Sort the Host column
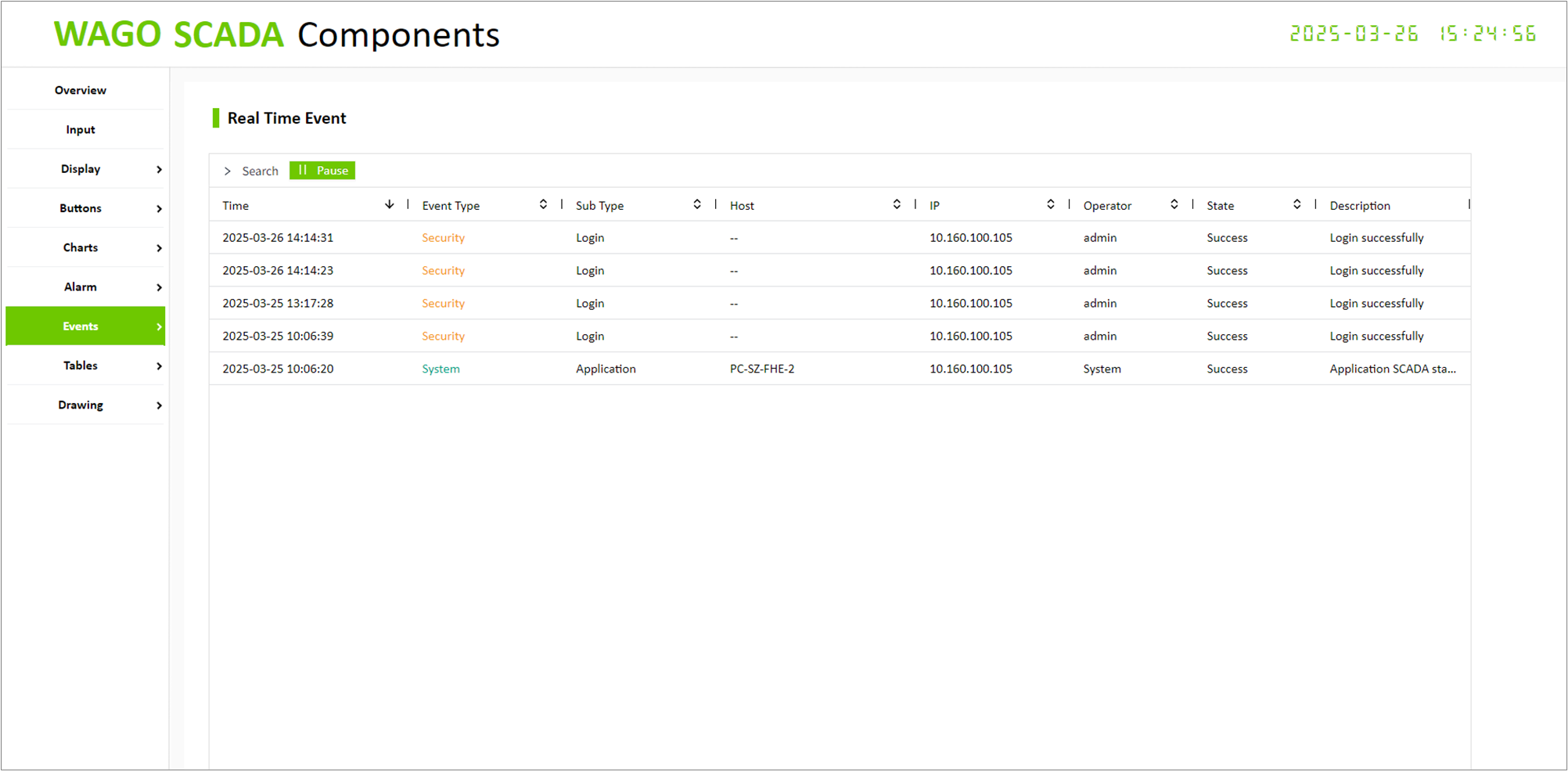This screenshot has height=771, width=1568. 897,205
